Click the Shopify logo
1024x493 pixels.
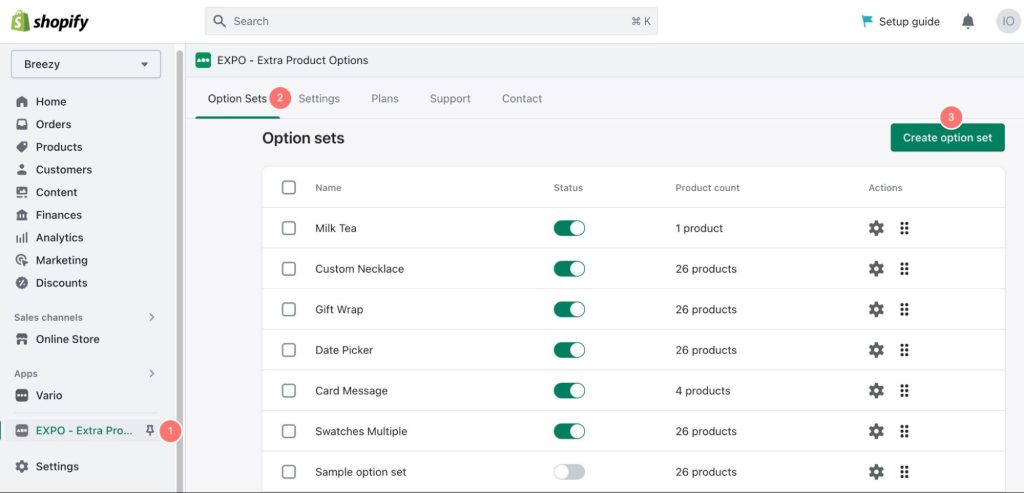tap(50, 22)
